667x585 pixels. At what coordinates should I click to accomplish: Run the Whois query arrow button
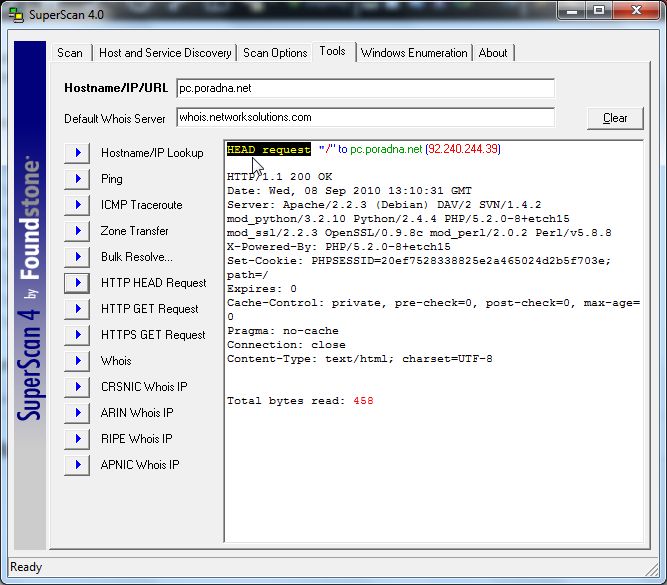pyautogui.click(x=77, y=361)
